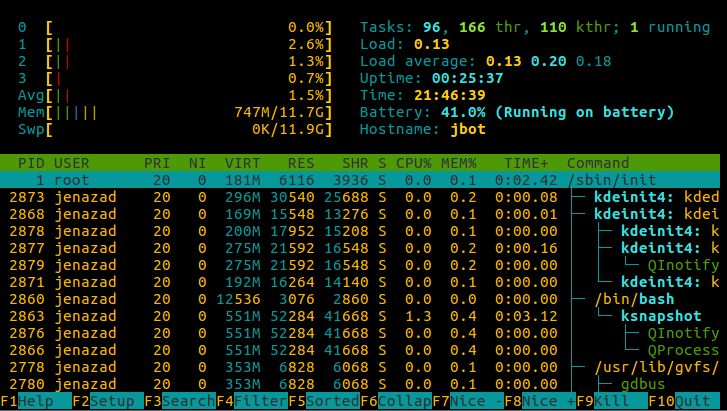Click the CPU 3 meter bar
Viewport: 727px width, 411px height.
point(175,78)
